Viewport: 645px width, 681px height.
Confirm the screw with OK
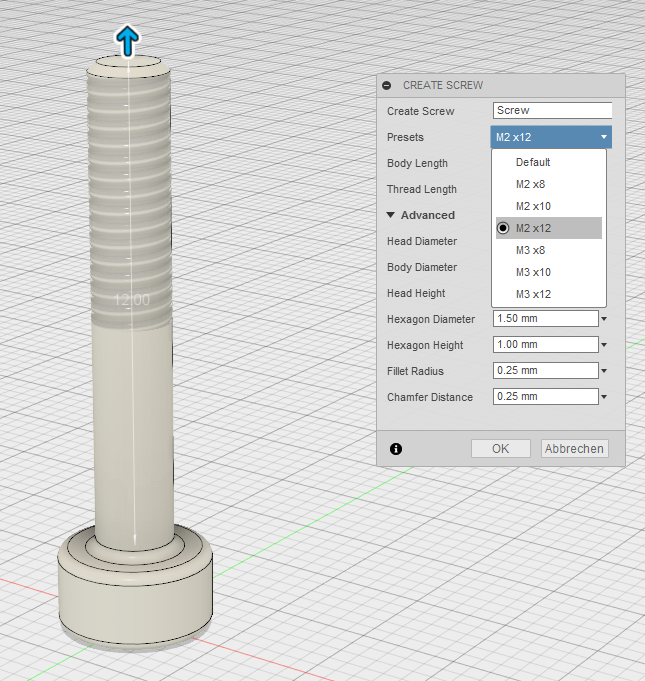(501, 449)
